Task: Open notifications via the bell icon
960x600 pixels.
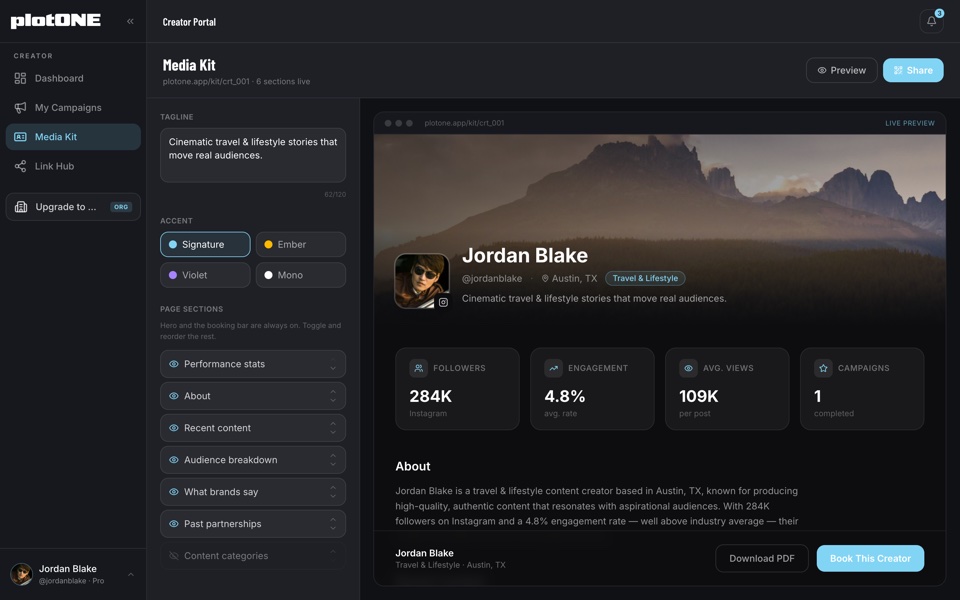Action: (931, 21)
